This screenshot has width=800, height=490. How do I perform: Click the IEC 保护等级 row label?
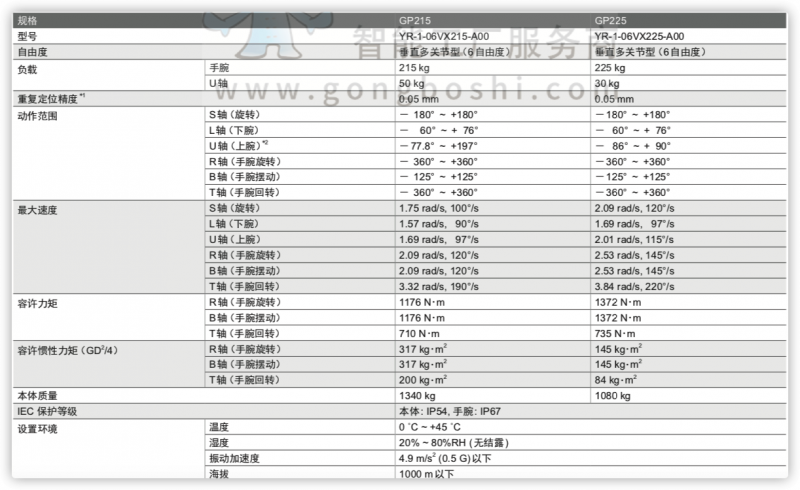(47, 411)
